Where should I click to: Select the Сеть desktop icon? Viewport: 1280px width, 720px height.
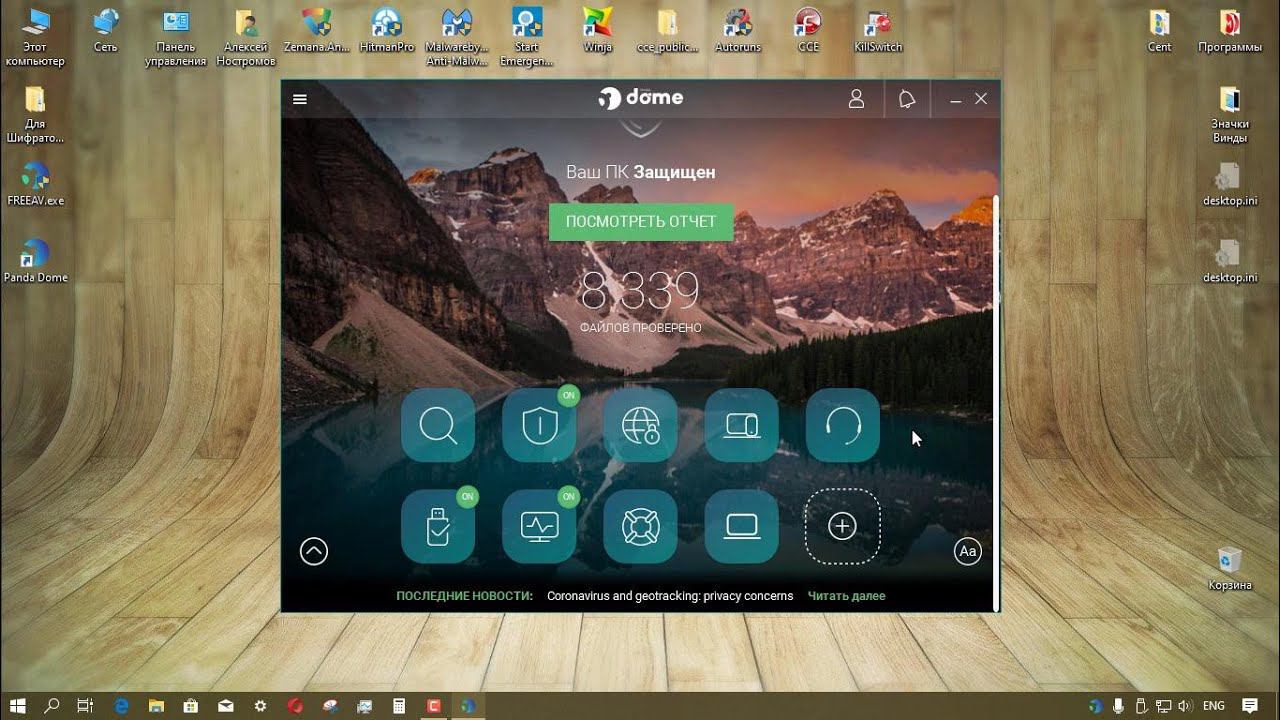tap(105, 30)
